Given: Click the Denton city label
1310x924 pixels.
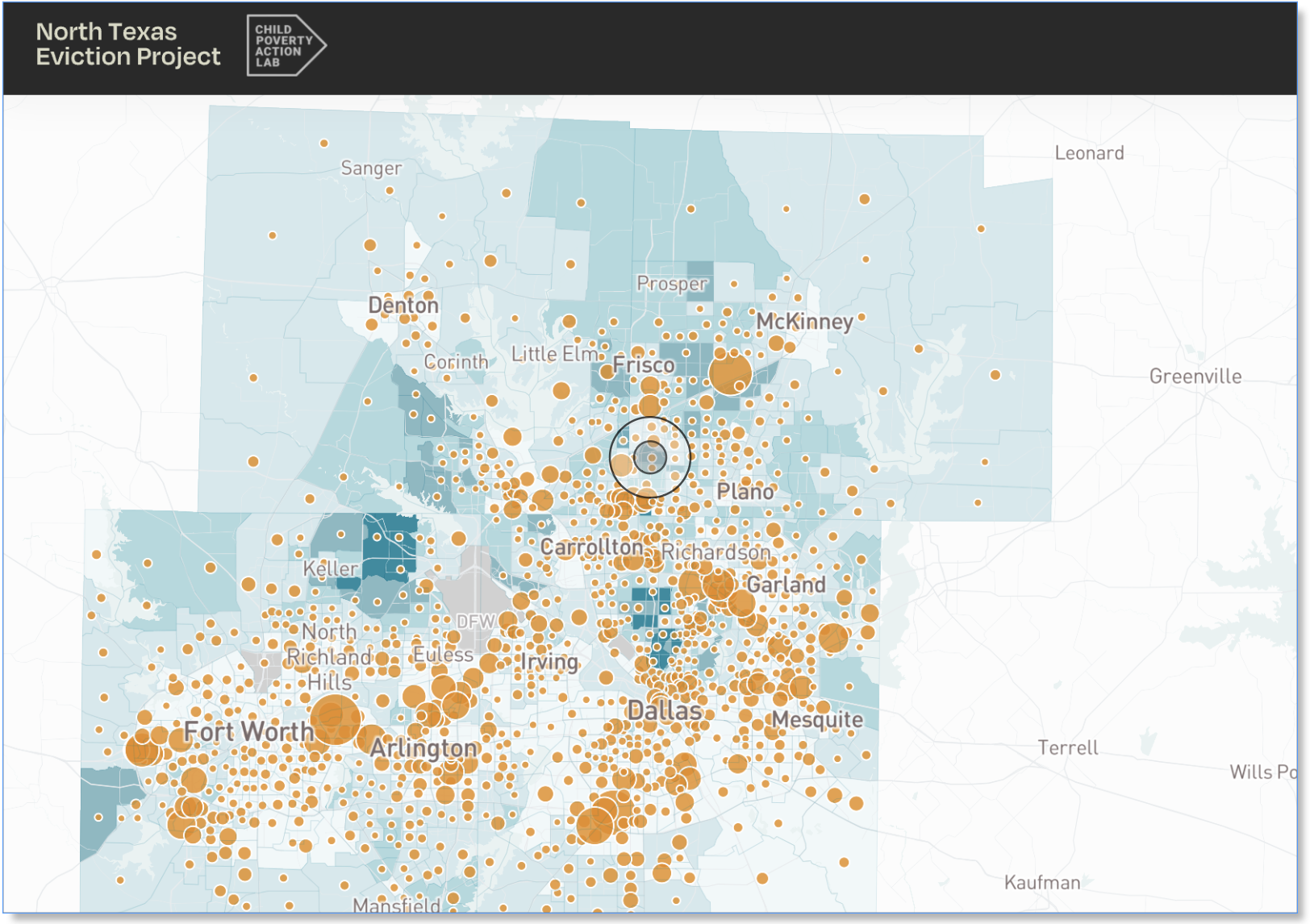Looking at the screenshot, I should tap(403, 306).
